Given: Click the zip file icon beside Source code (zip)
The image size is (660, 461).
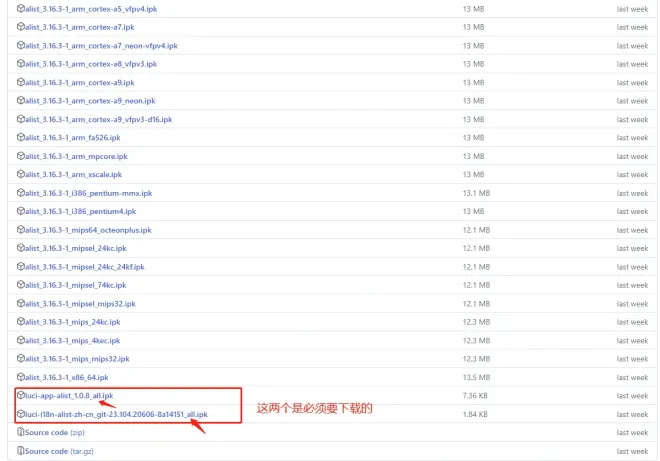Looking at the screenshot, I should tap(21, 432).
